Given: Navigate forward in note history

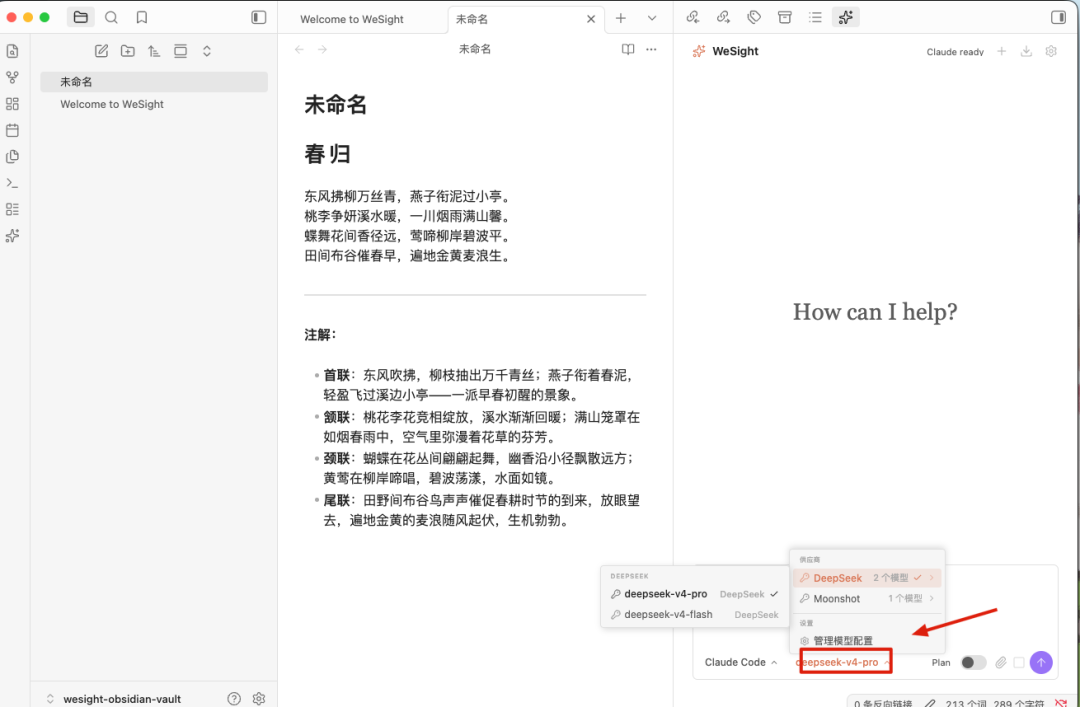Looking at the screenshot, I should pyautogui.click(x=322, y=50).
